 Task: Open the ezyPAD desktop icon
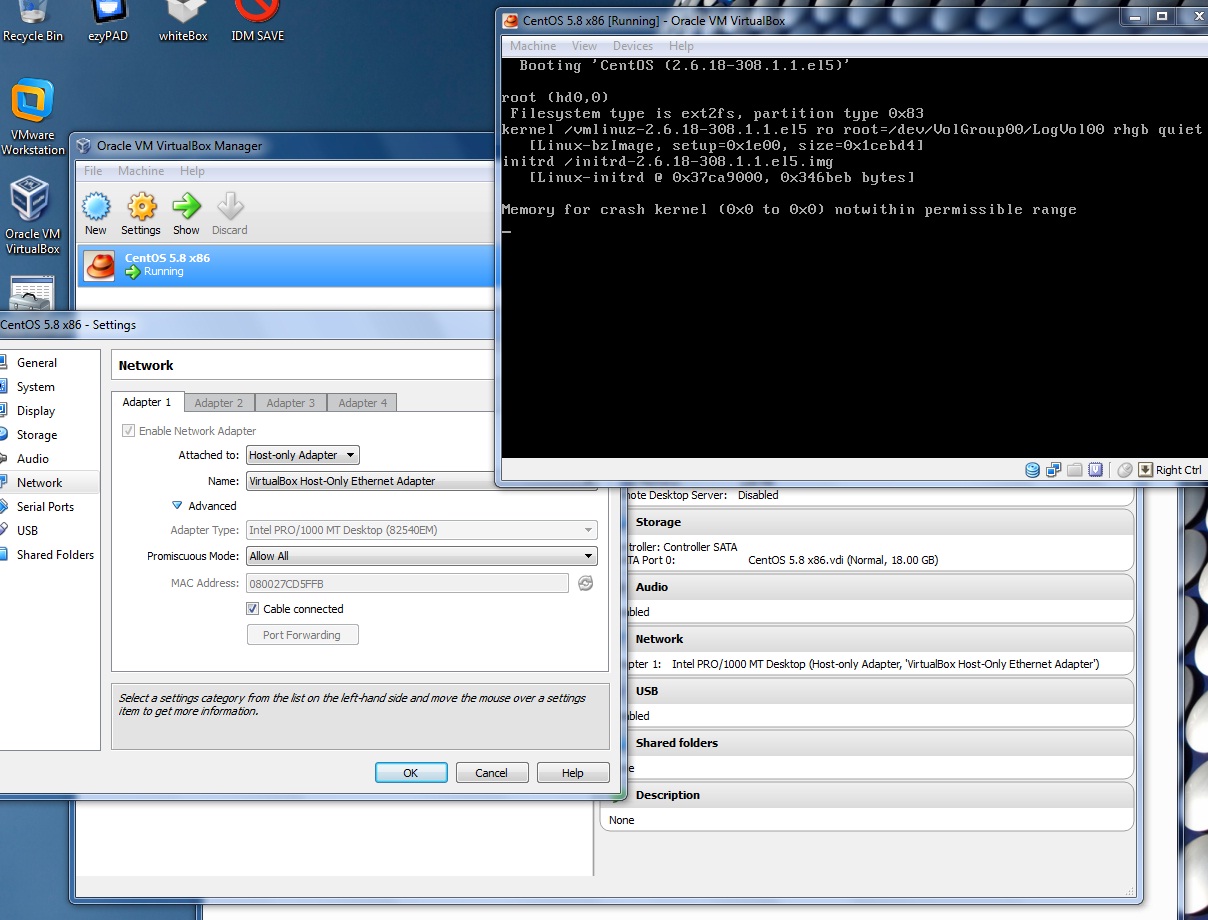click(108, 20)
